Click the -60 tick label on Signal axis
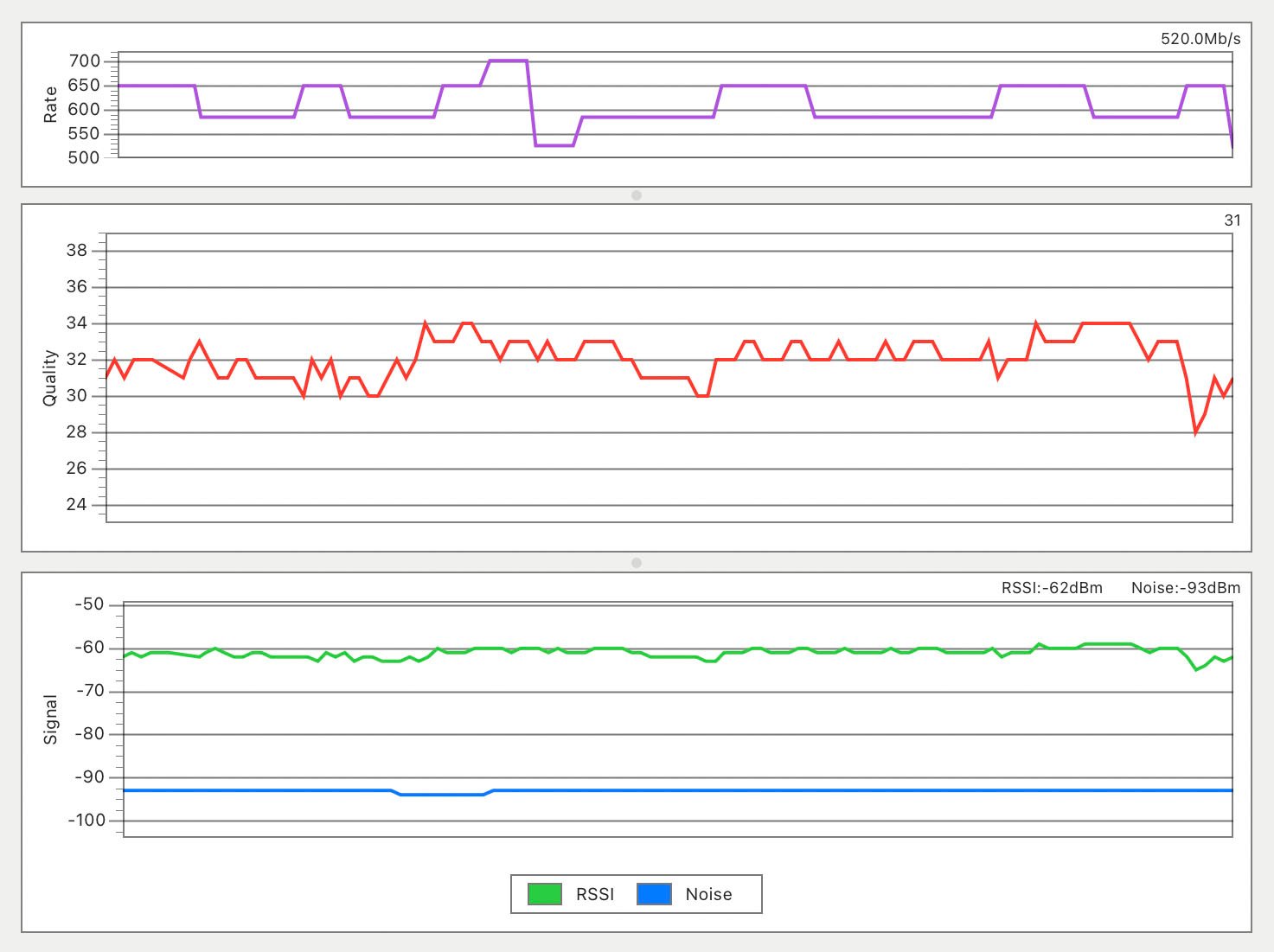 click(x=89, y=648)
